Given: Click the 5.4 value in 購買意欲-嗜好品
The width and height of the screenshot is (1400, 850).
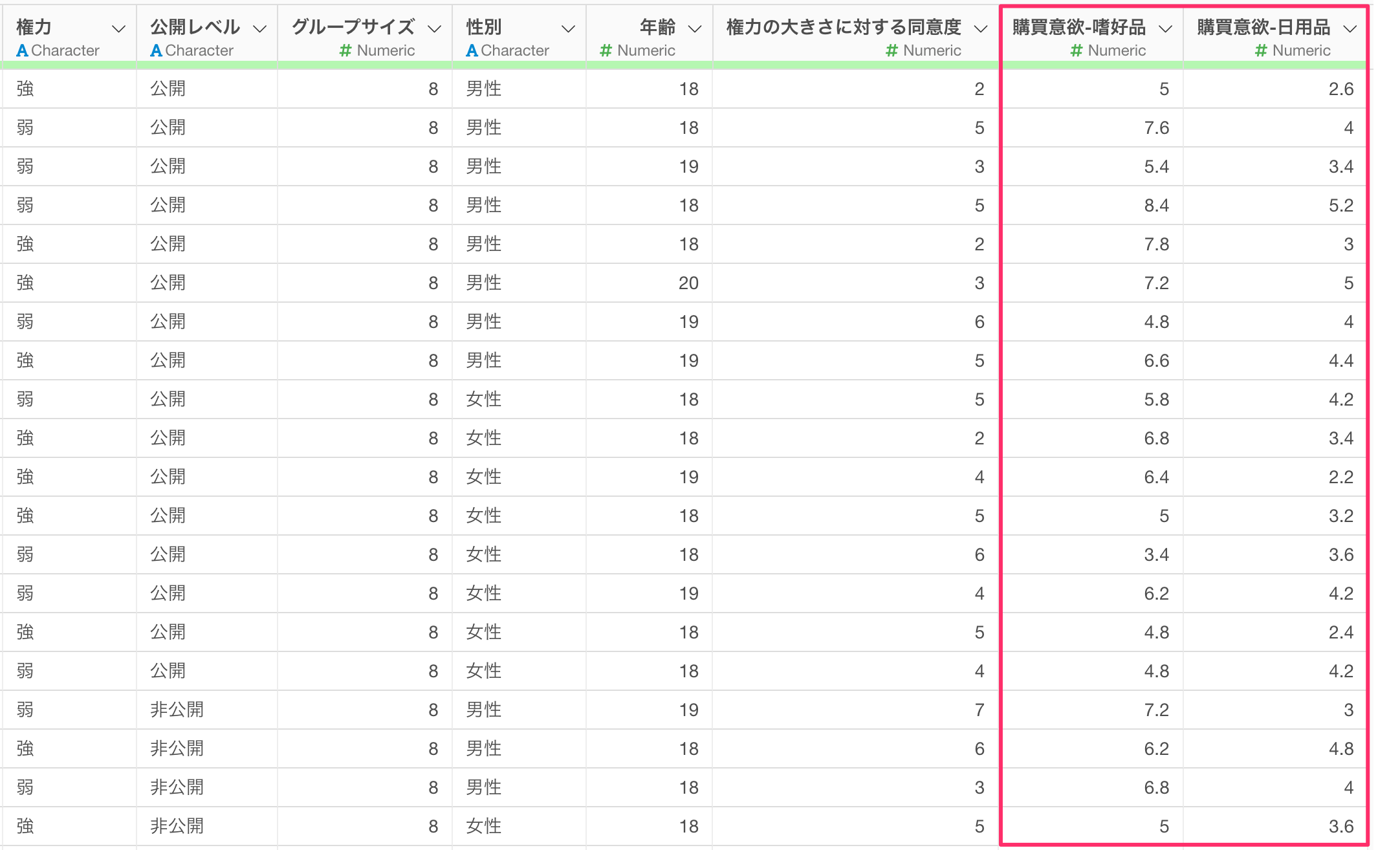Looking at the screenshot, I should coord(1156,167).
